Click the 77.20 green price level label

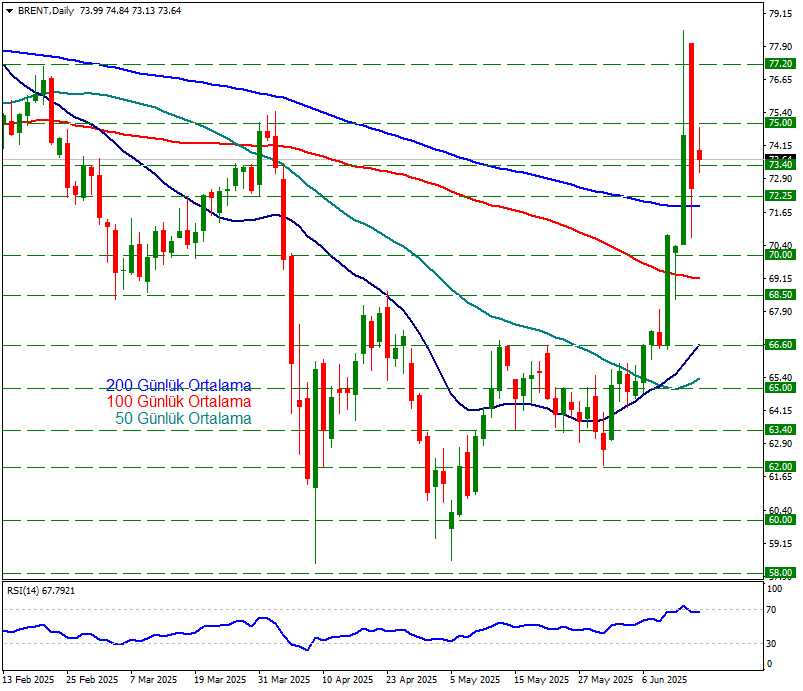780,64
